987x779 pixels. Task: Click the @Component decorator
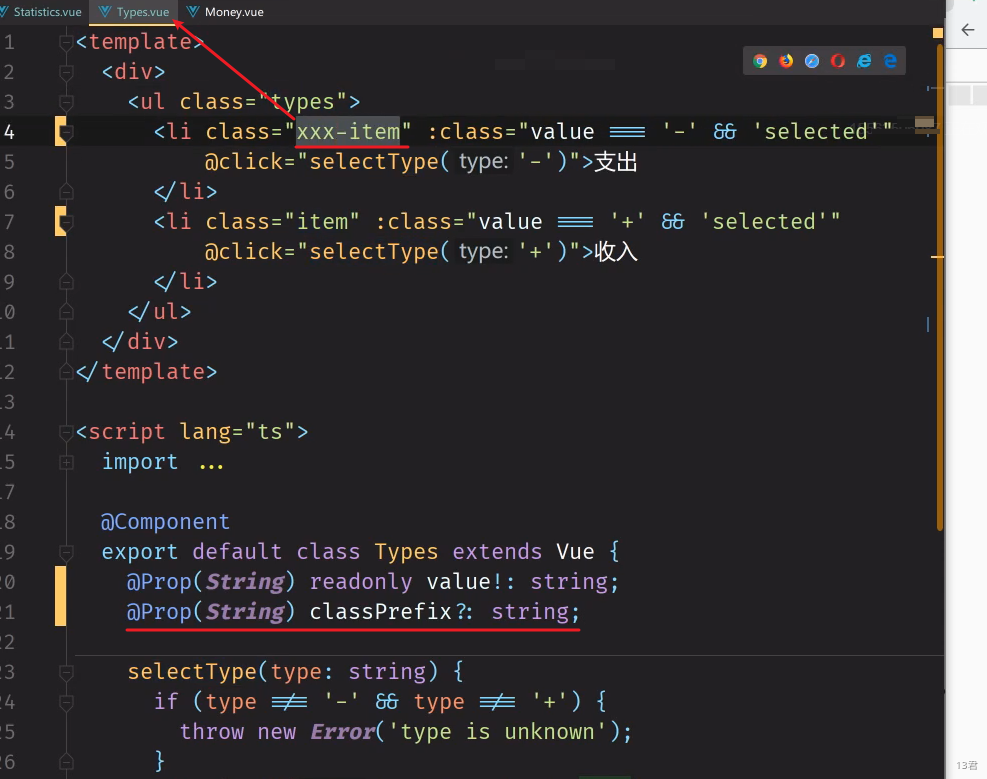pyautogui.click(x=166, y=522)
